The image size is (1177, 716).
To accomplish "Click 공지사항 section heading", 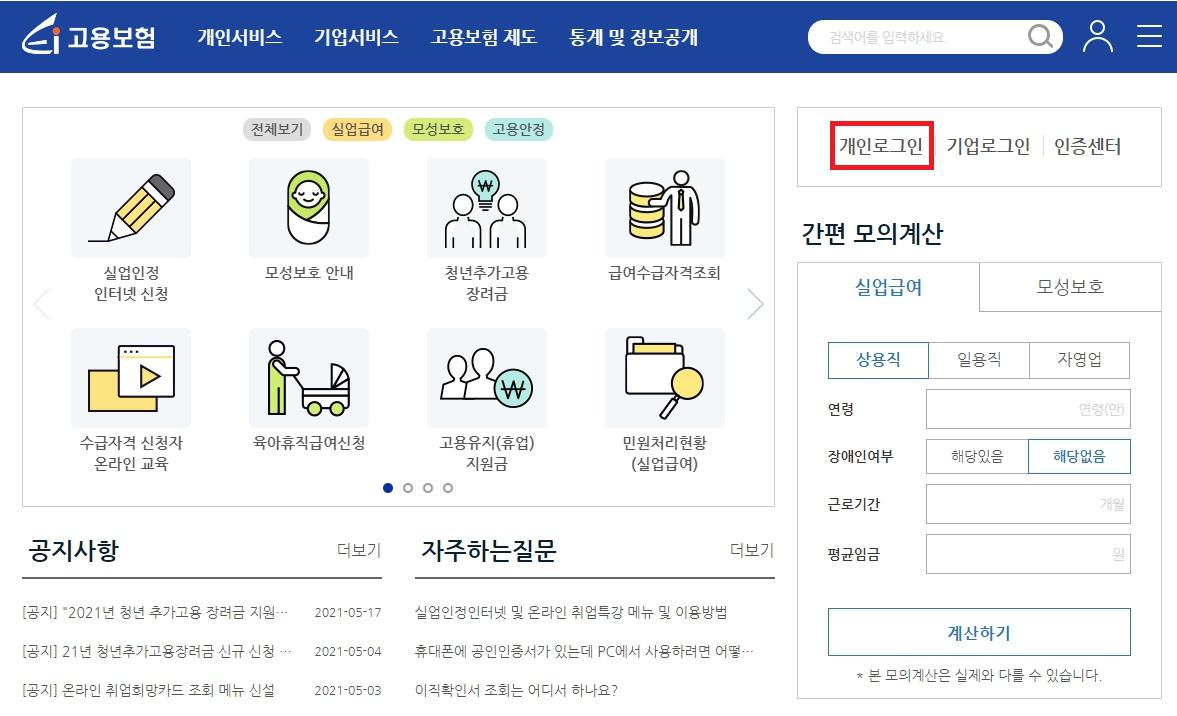I will 74,550.
